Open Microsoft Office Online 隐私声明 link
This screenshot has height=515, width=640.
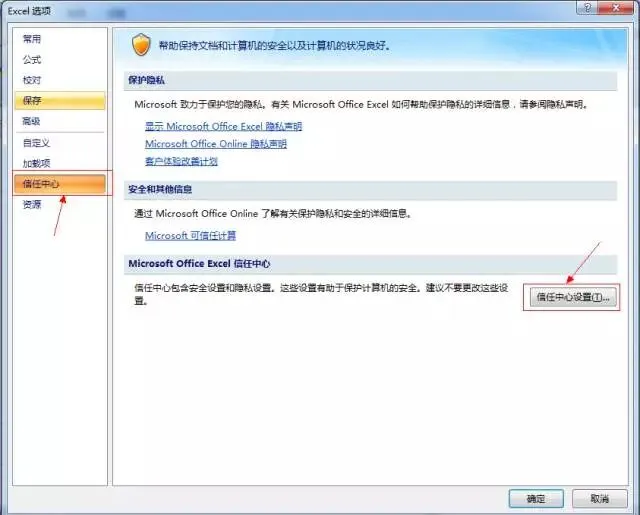(216, 144)
